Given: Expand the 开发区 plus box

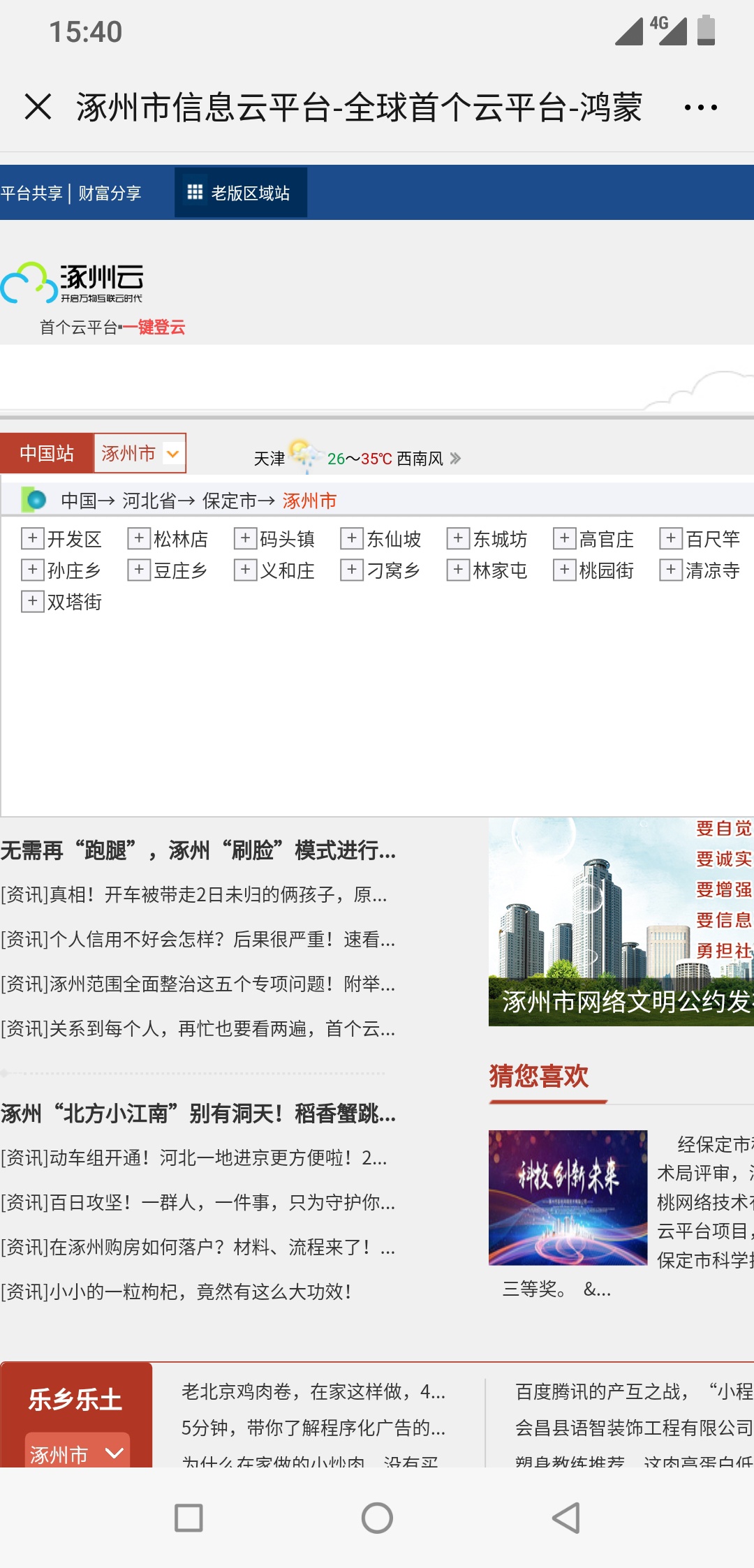Looking at the screenshot, I should point(32,538).
